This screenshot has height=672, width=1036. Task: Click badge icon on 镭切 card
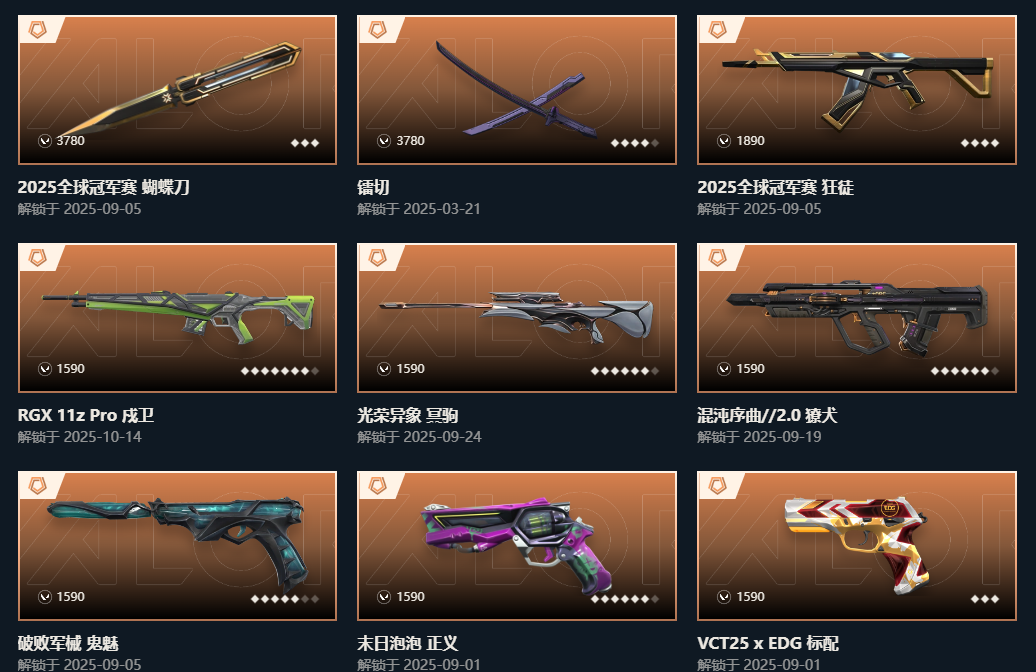click(377, 30)
